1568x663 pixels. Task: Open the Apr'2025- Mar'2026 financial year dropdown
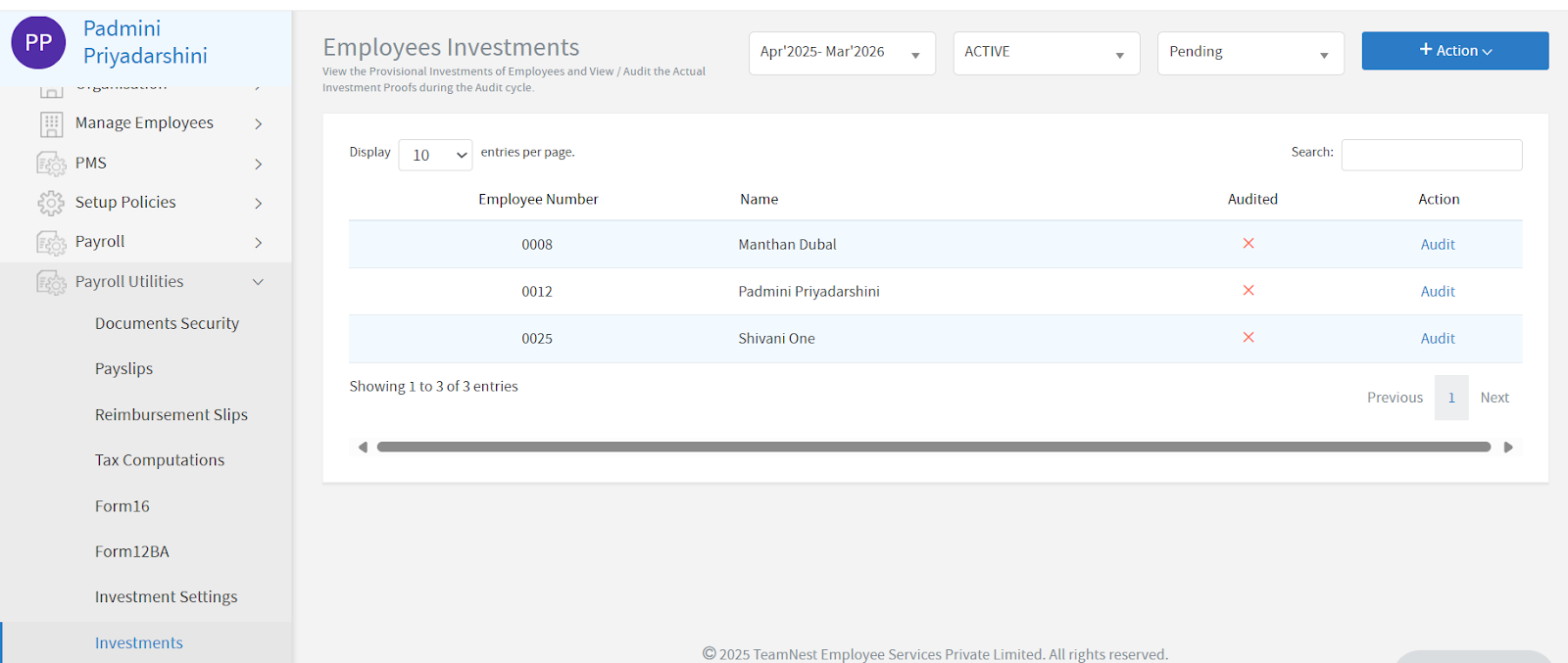[x=841, y=53]
